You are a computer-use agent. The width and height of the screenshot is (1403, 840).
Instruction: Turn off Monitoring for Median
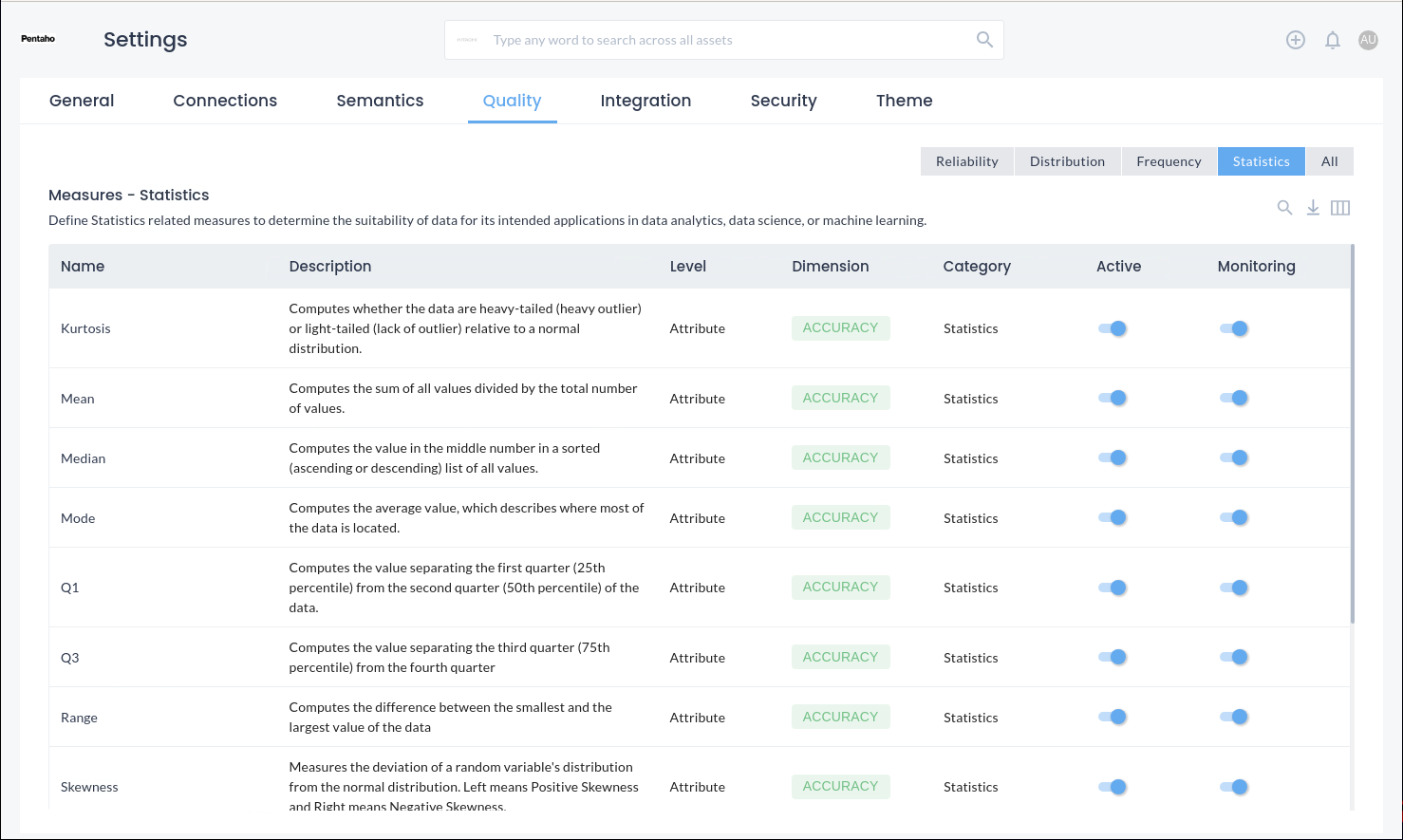(x=1233, y=458)
